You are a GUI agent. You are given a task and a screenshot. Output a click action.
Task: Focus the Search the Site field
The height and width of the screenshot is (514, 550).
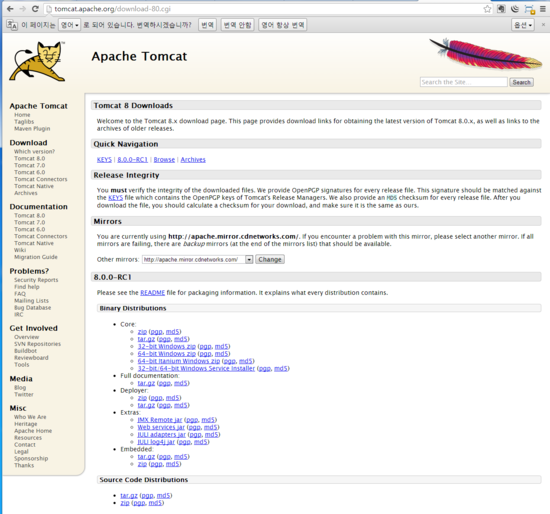click(463, 82)
